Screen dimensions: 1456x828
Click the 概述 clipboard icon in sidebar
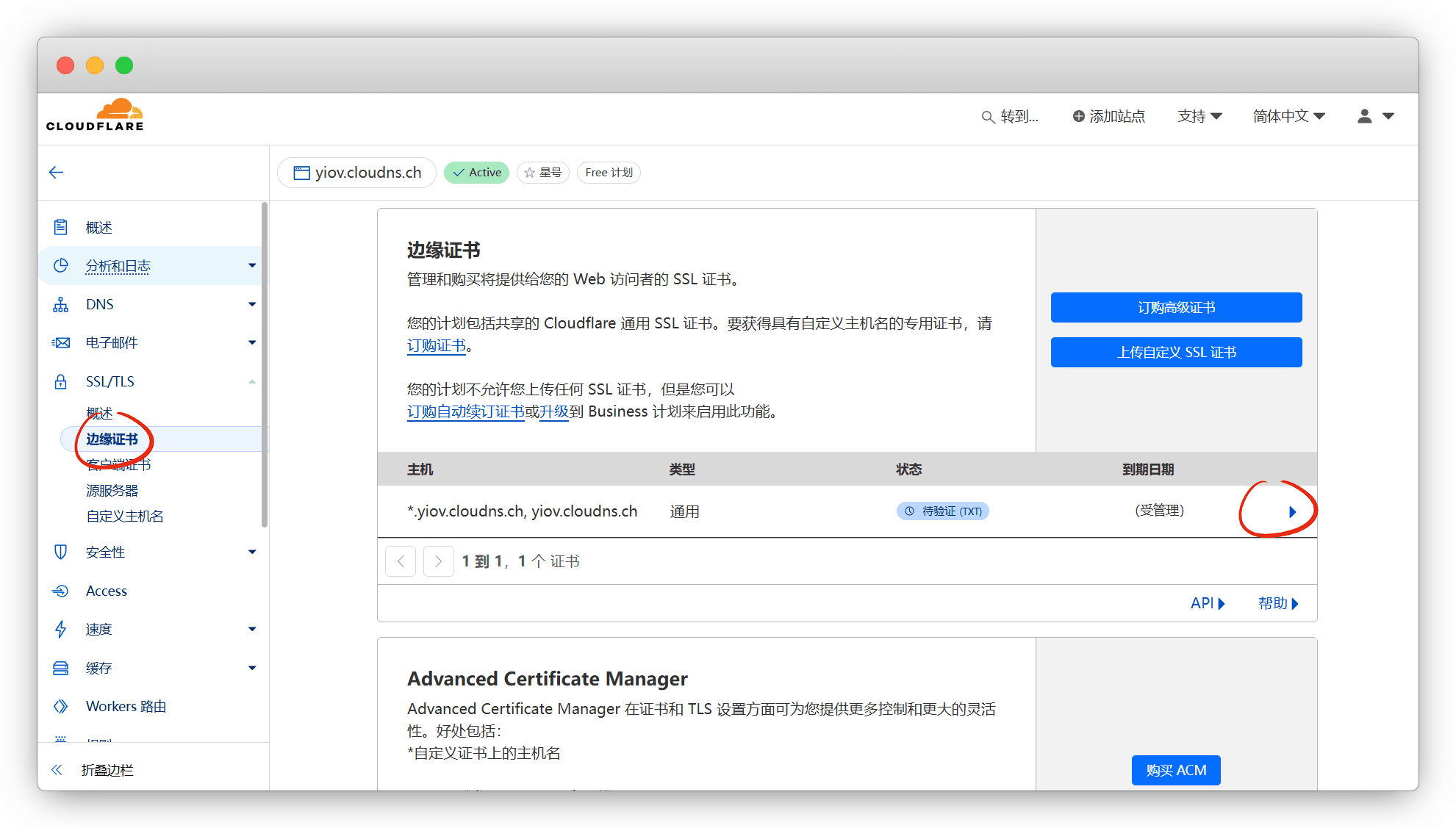click(61, 227)
